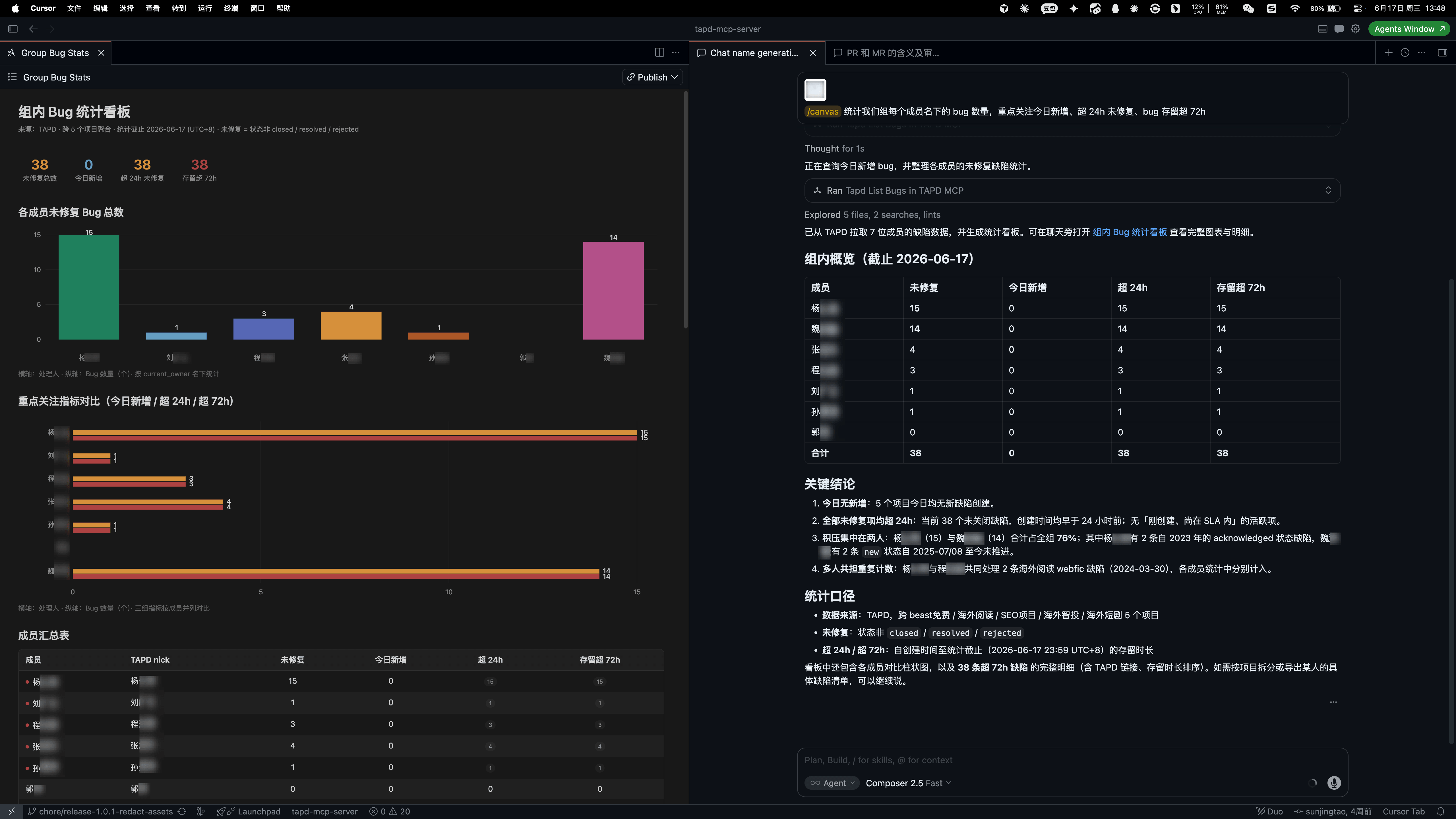
Task: Close the Chat name generati... chat tab
Action: pos(813,53)
